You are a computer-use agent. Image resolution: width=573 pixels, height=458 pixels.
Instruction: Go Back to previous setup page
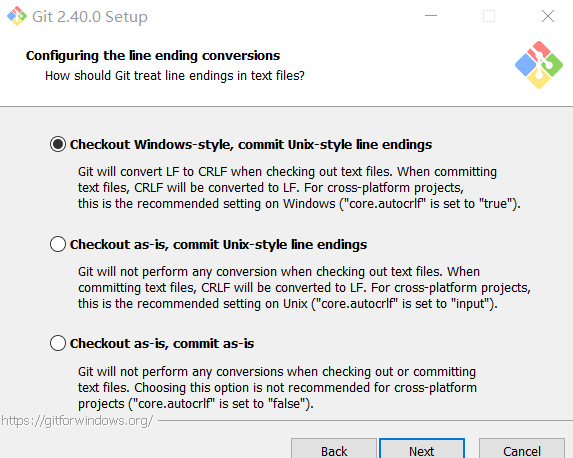click(x=334, y=449)
